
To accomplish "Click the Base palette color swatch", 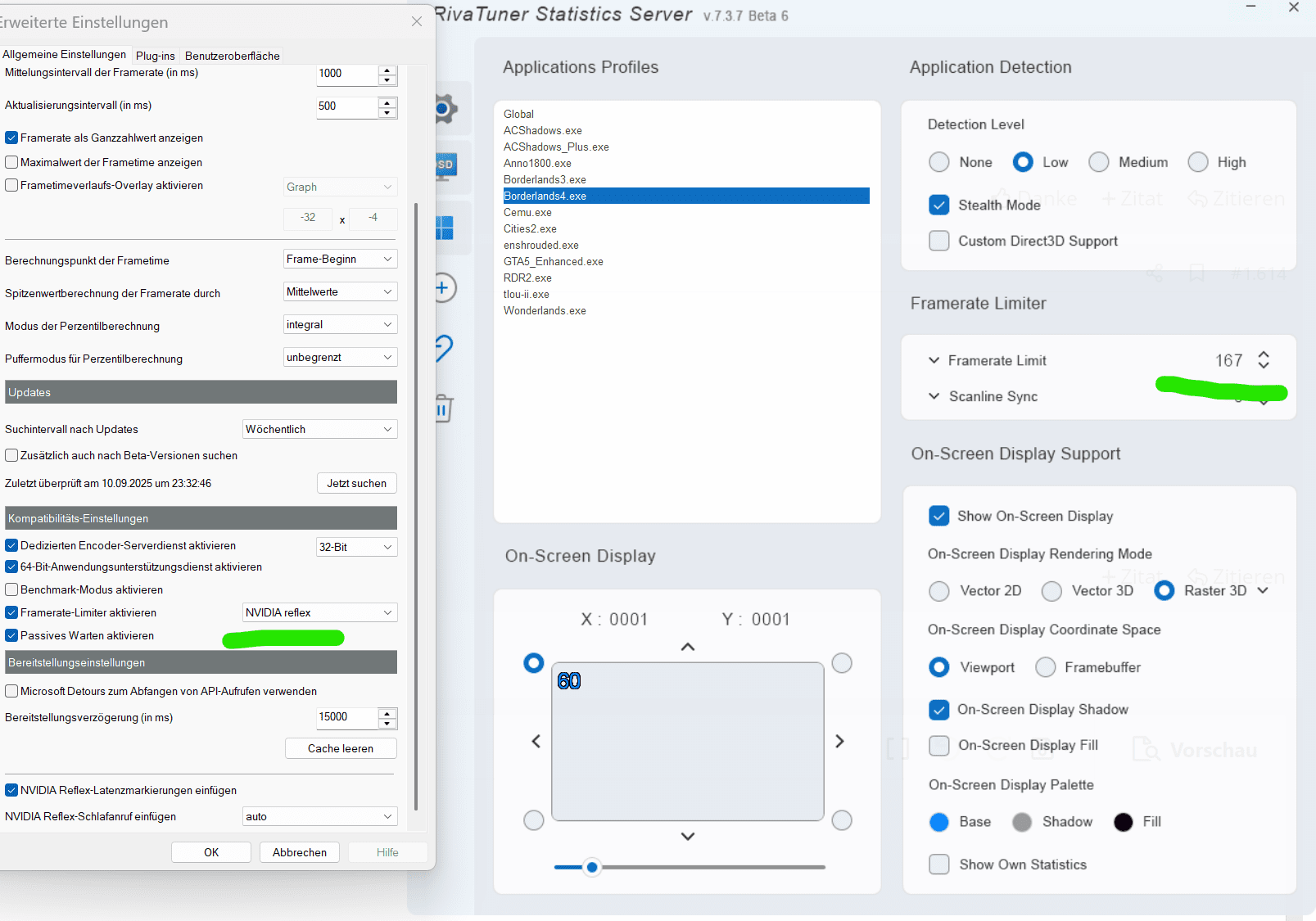I will click(x=939, y=822).
